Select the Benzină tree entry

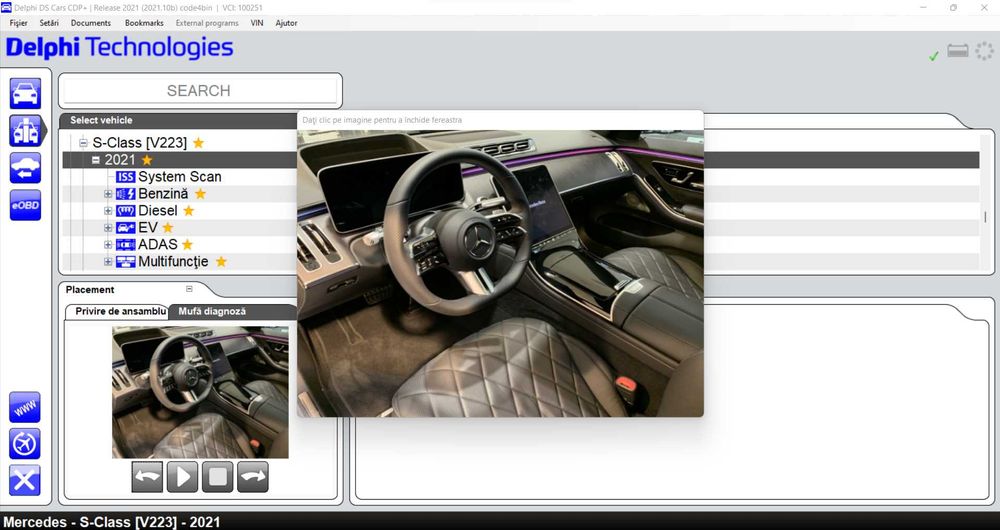(163, 194)
